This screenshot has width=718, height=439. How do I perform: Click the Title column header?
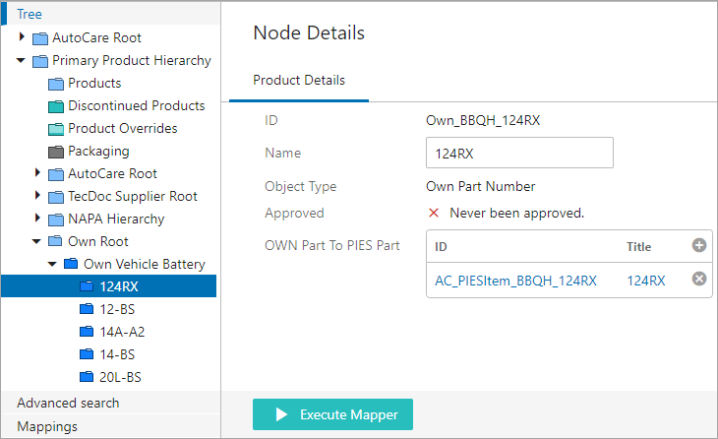click(638, 247)
